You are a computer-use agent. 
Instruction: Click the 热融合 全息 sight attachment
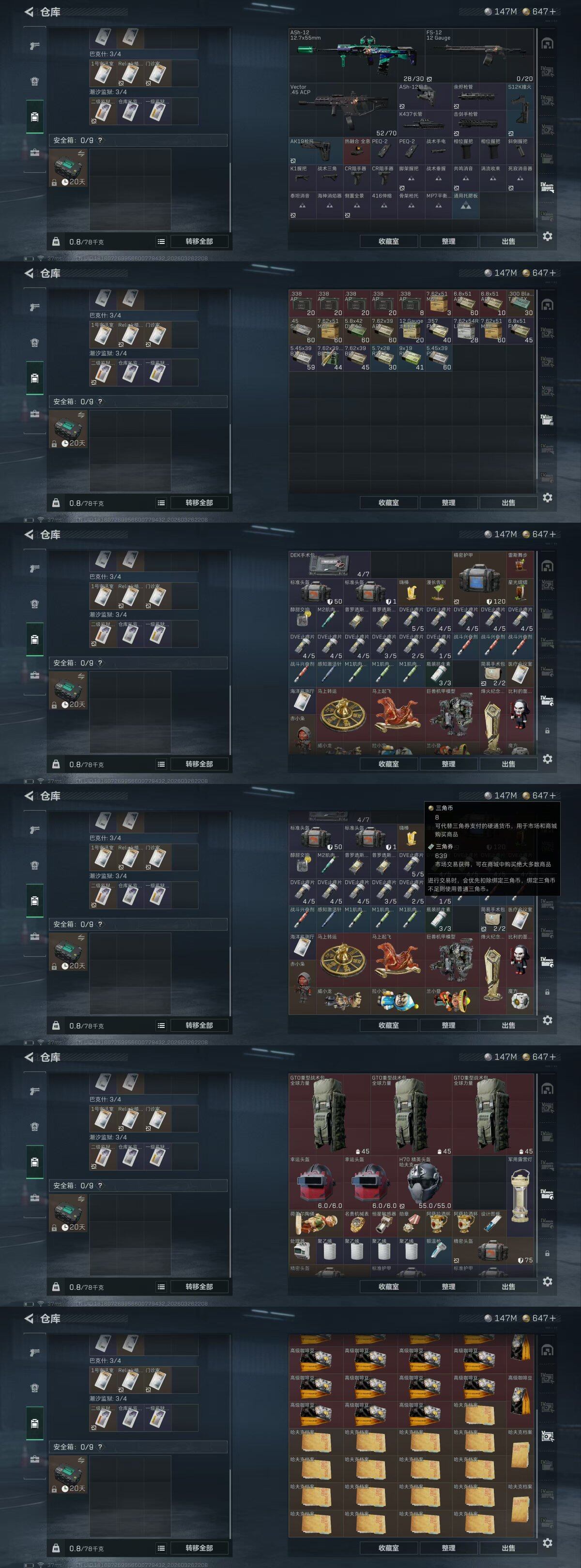coord(356,151)
